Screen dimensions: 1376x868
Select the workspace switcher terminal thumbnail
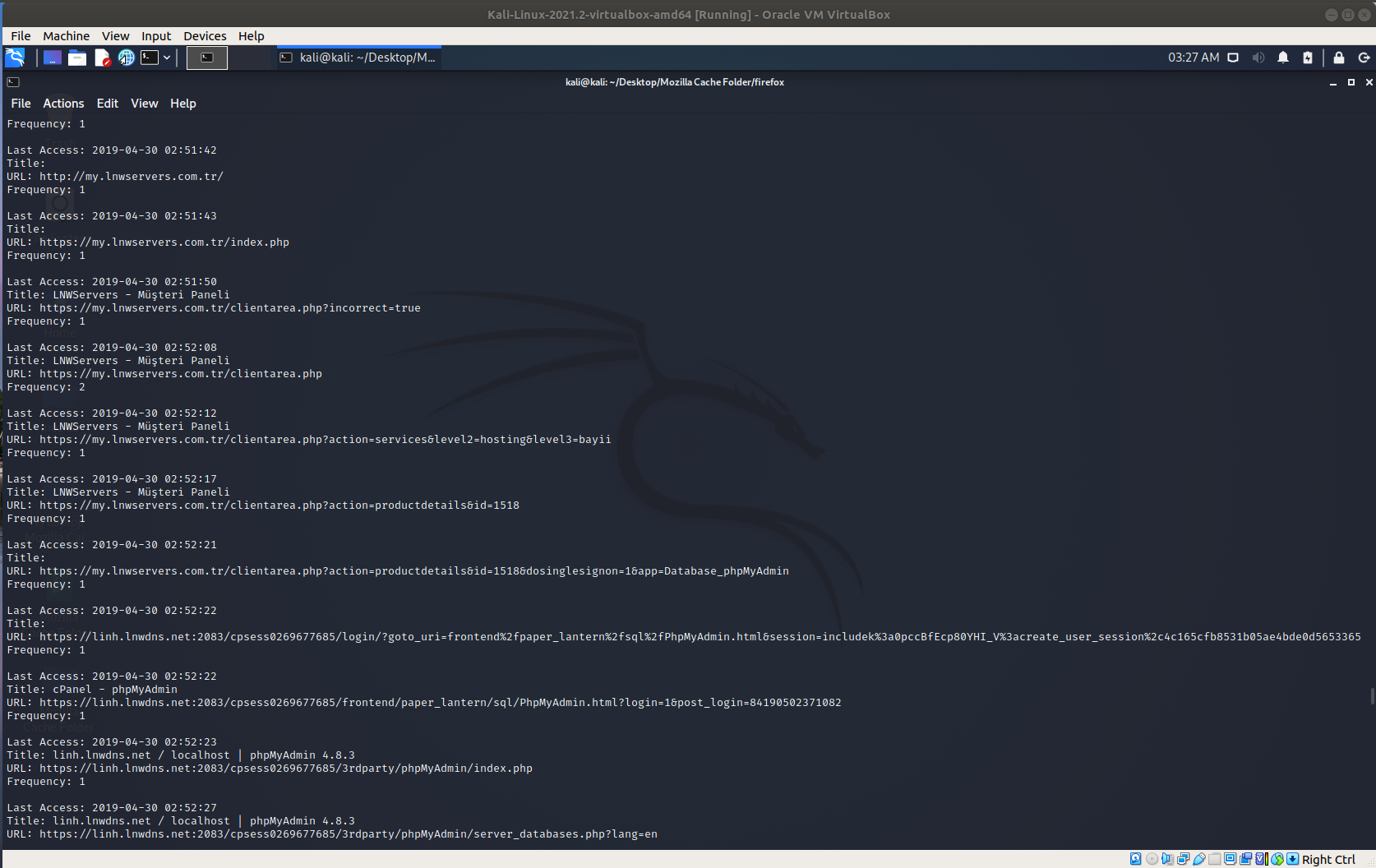click(x=207, y=58)
